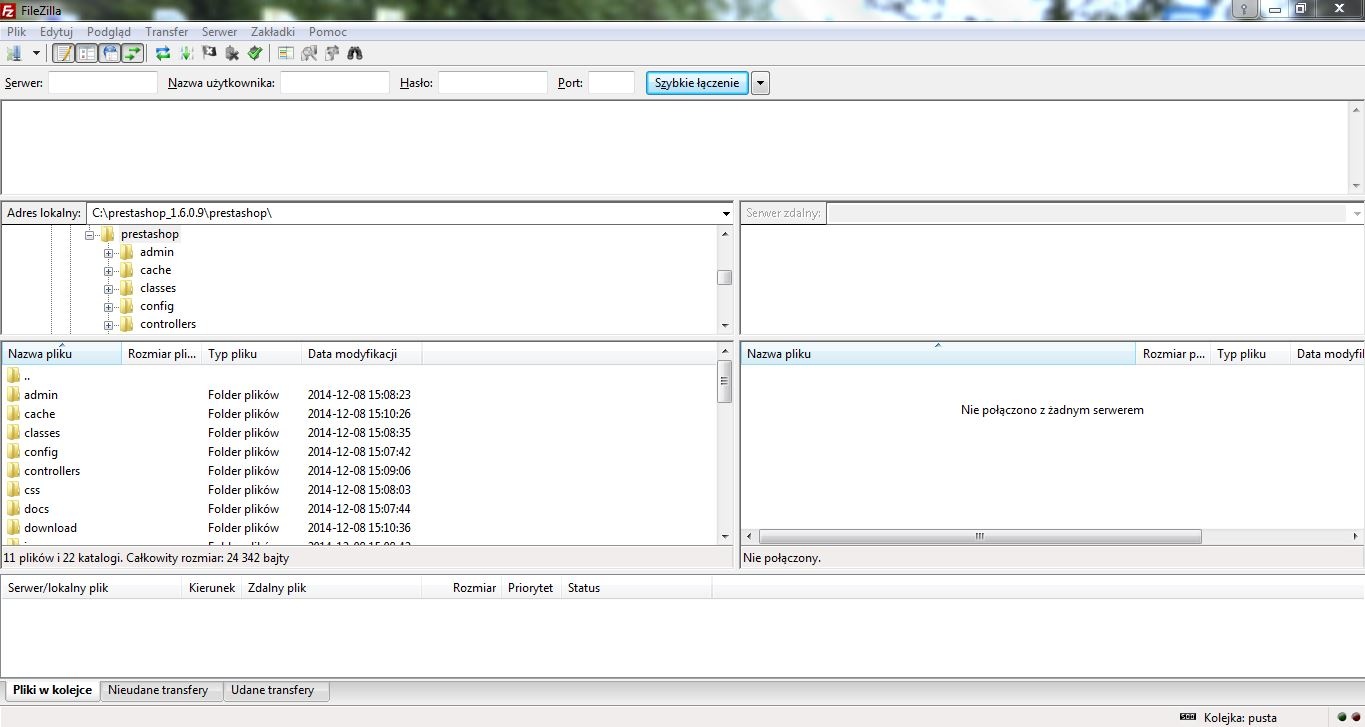Open the Zakładki menu
Viewport: 1365px width, 727px height.
[x=273, y=32]
